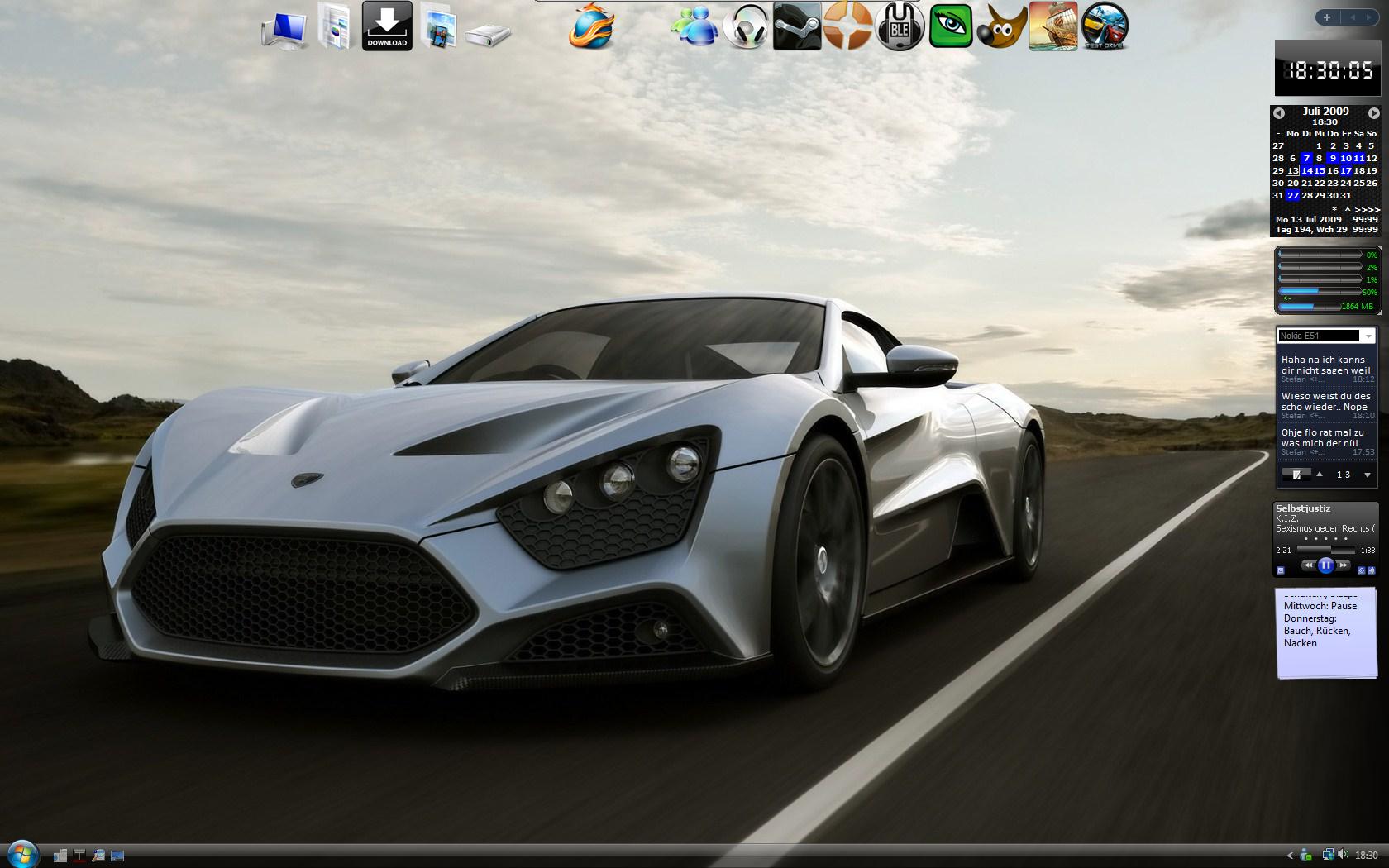The width and height of the screenshot is (1389, 868).
Task: Launch Windows Live Messenger from dock
Action: [x=694, y=26]
